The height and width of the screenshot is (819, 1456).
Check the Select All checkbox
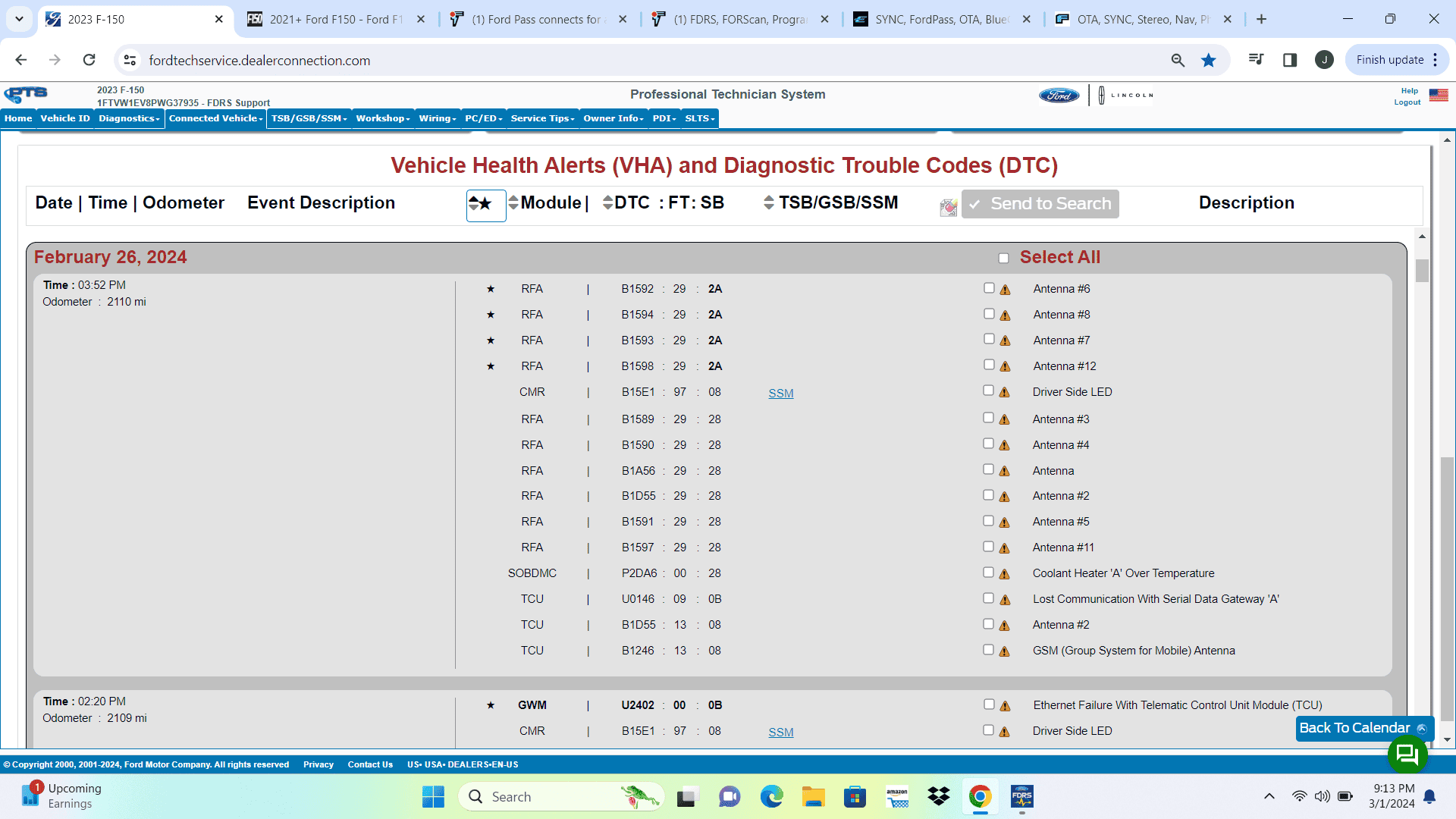click(x=1003, y=259)
